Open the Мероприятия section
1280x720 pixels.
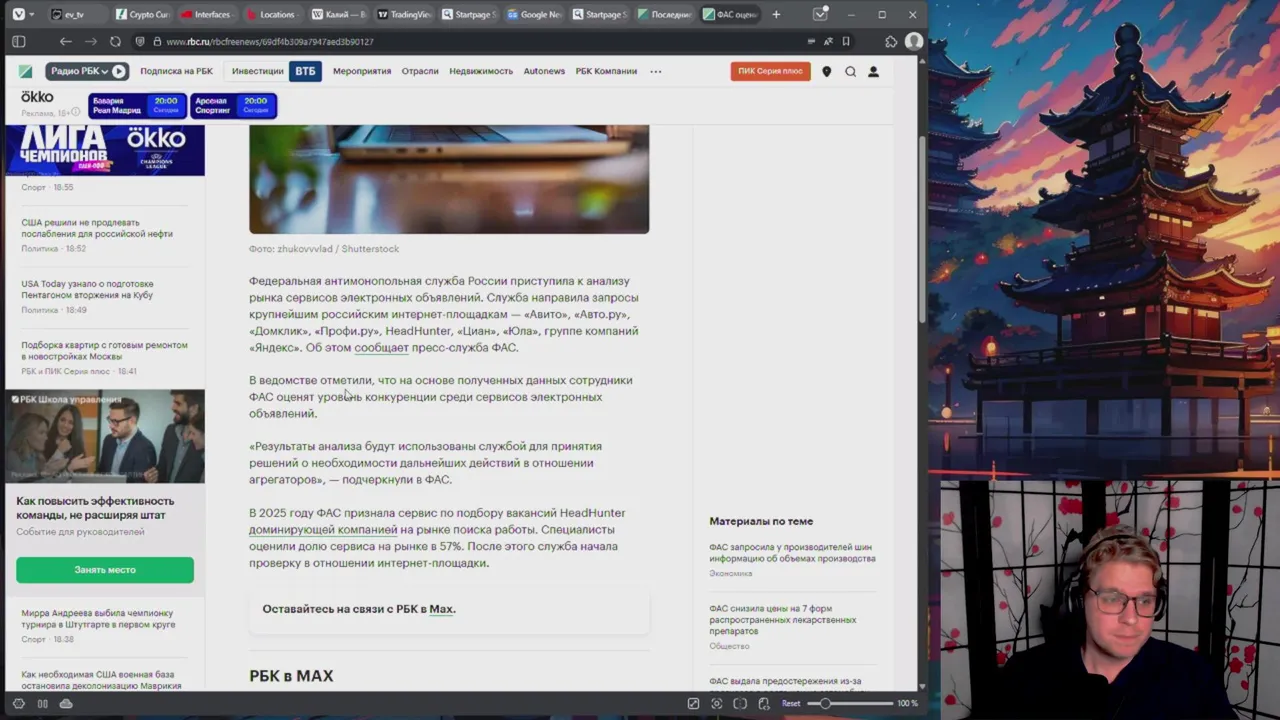coord(362,71)
